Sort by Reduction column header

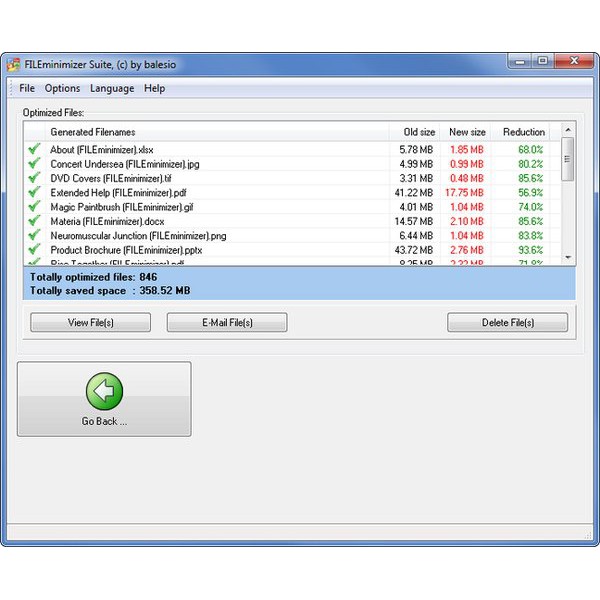click(520, 132)
